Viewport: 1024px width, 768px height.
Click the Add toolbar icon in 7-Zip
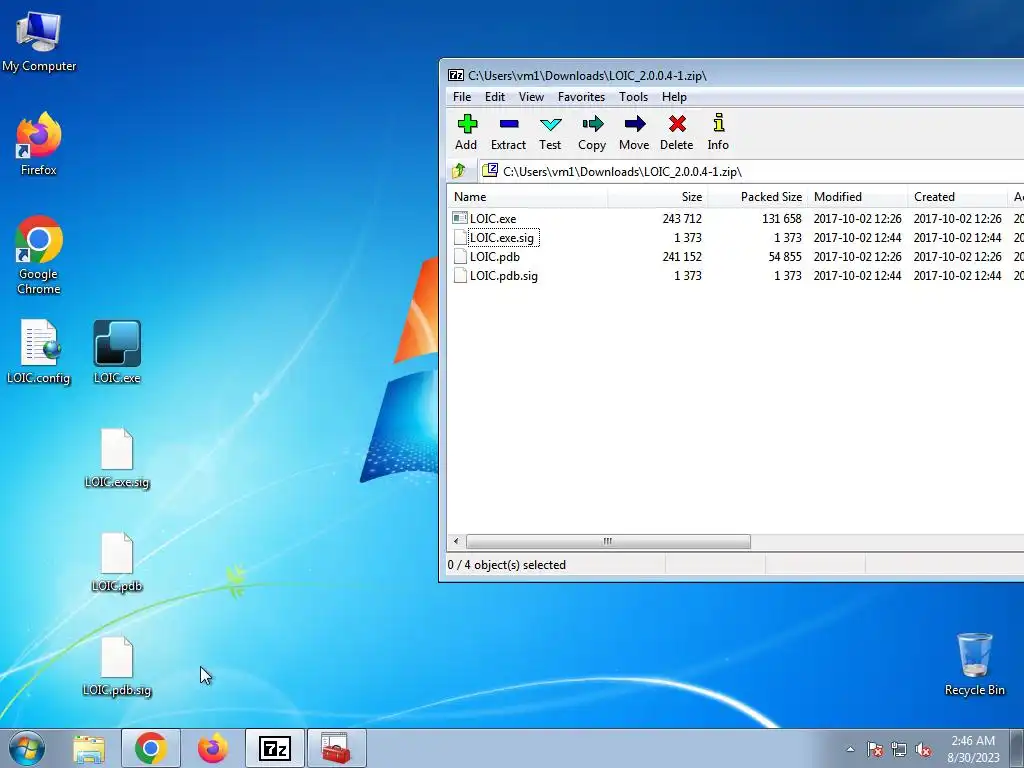(x=466, y=132)
